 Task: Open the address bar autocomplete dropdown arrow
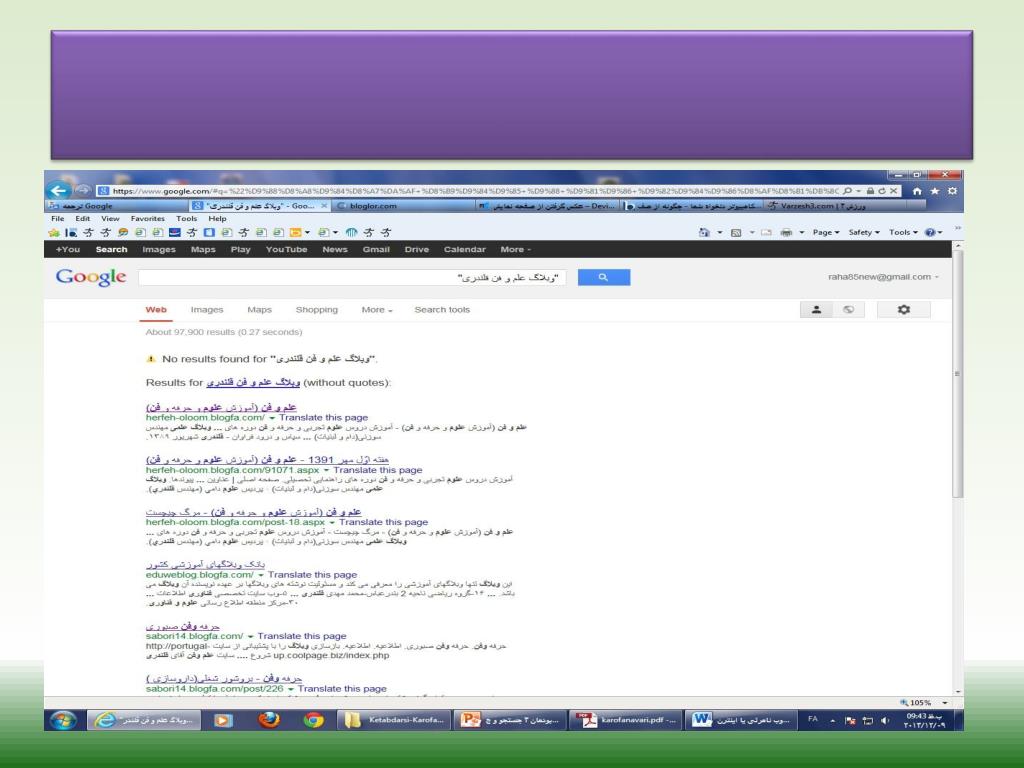click(858, 191)
